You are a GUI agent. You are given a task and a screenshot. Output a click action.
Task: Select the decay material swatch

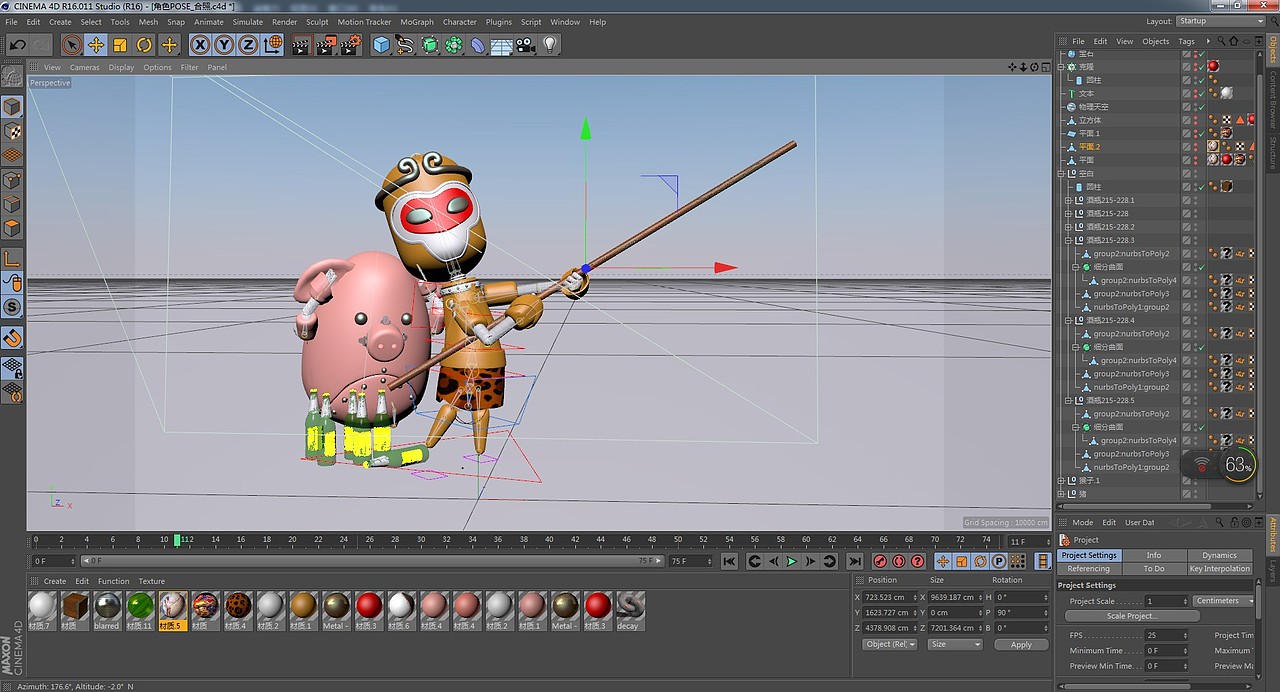click(x=629, y=611)
